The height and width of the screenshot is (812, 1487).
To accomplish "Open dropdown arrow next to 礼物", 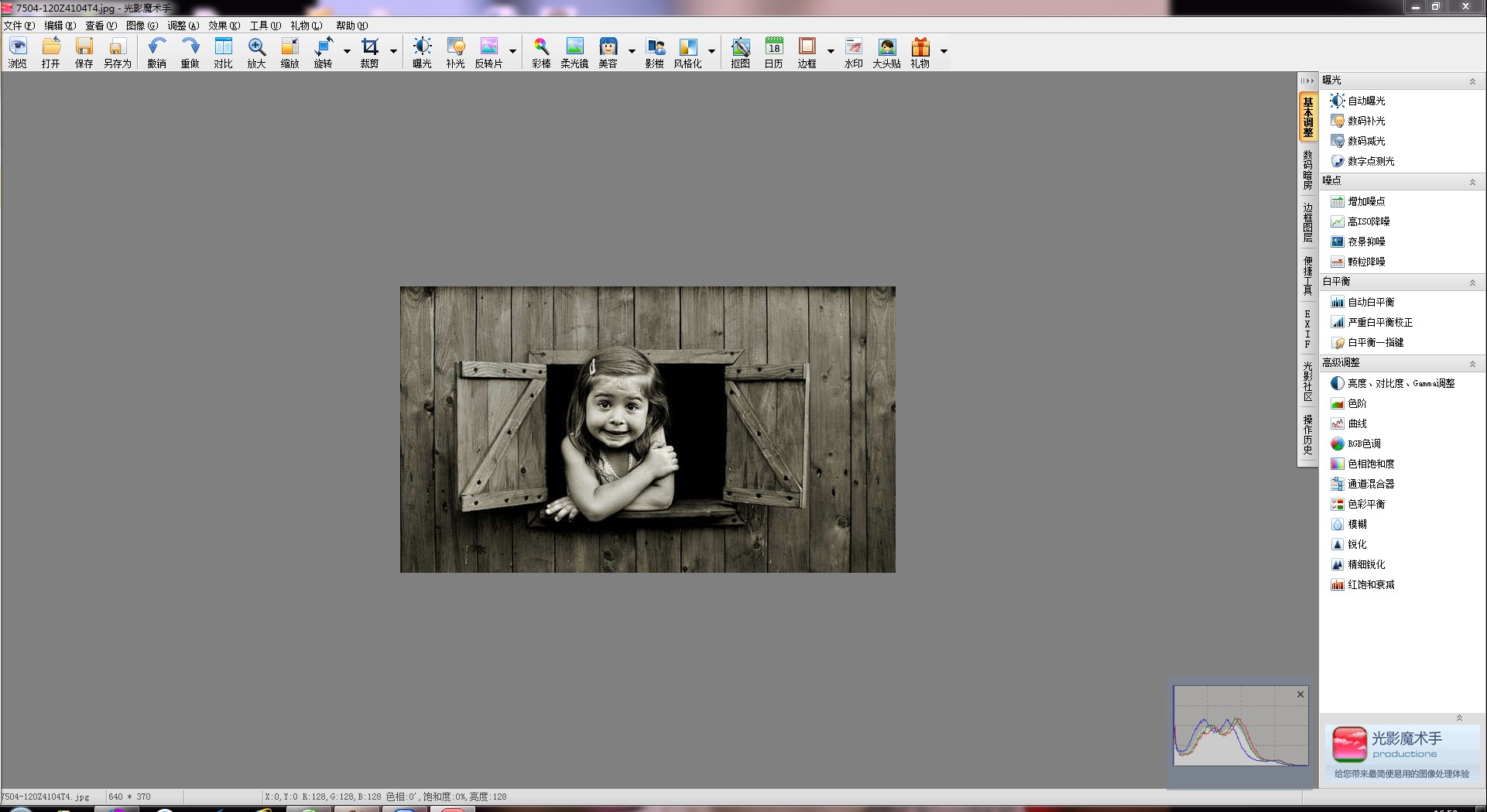I will tap(944, 52).
